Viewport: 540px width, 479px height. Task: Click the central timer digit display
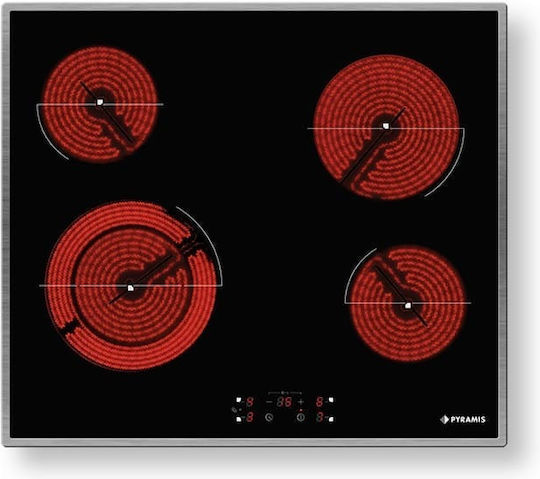(284, 402)
